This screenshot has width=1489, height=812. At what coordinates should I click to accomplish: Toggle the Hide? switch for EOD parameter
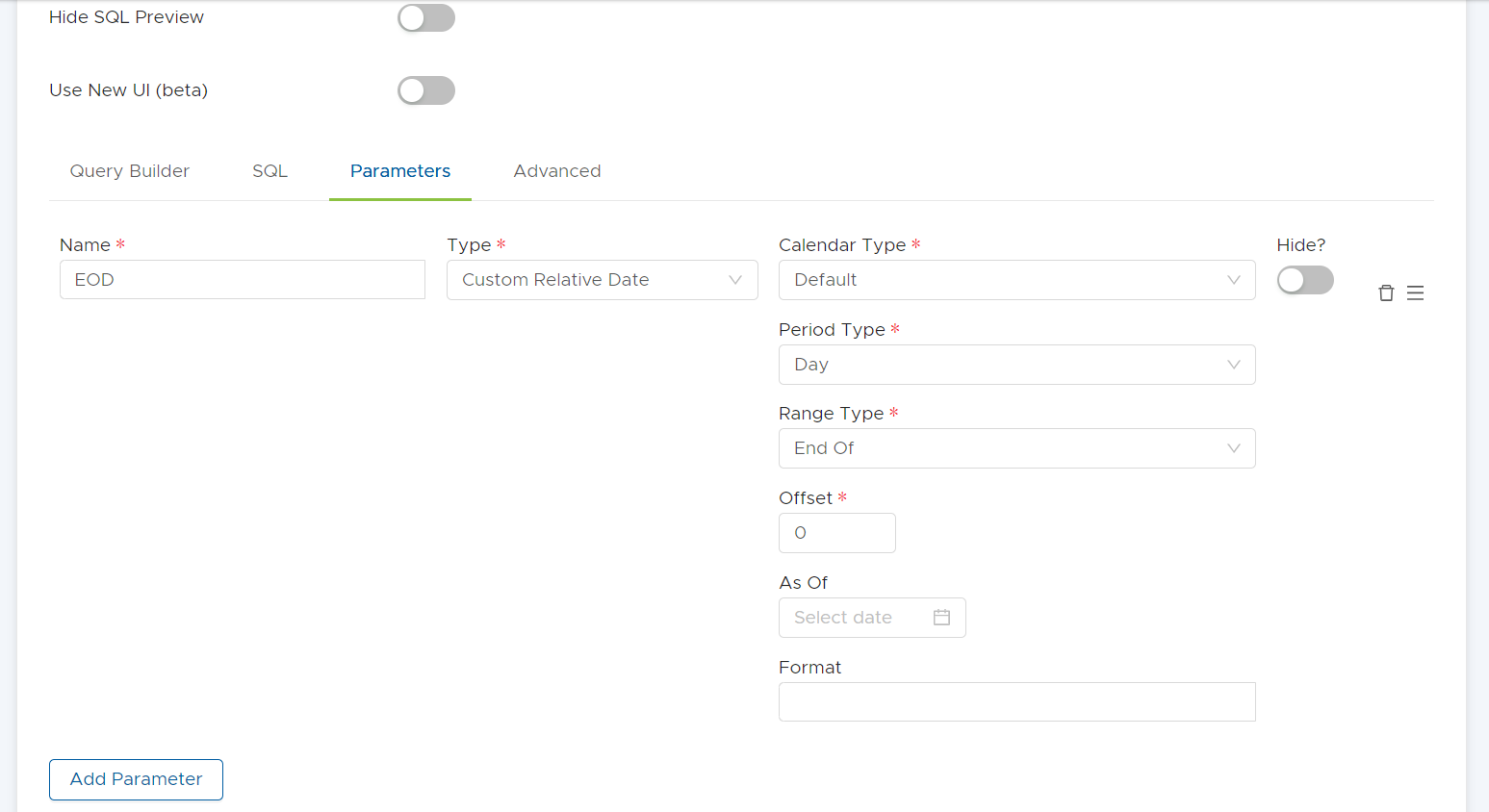pyautogui.click(x=1305, y=280)
